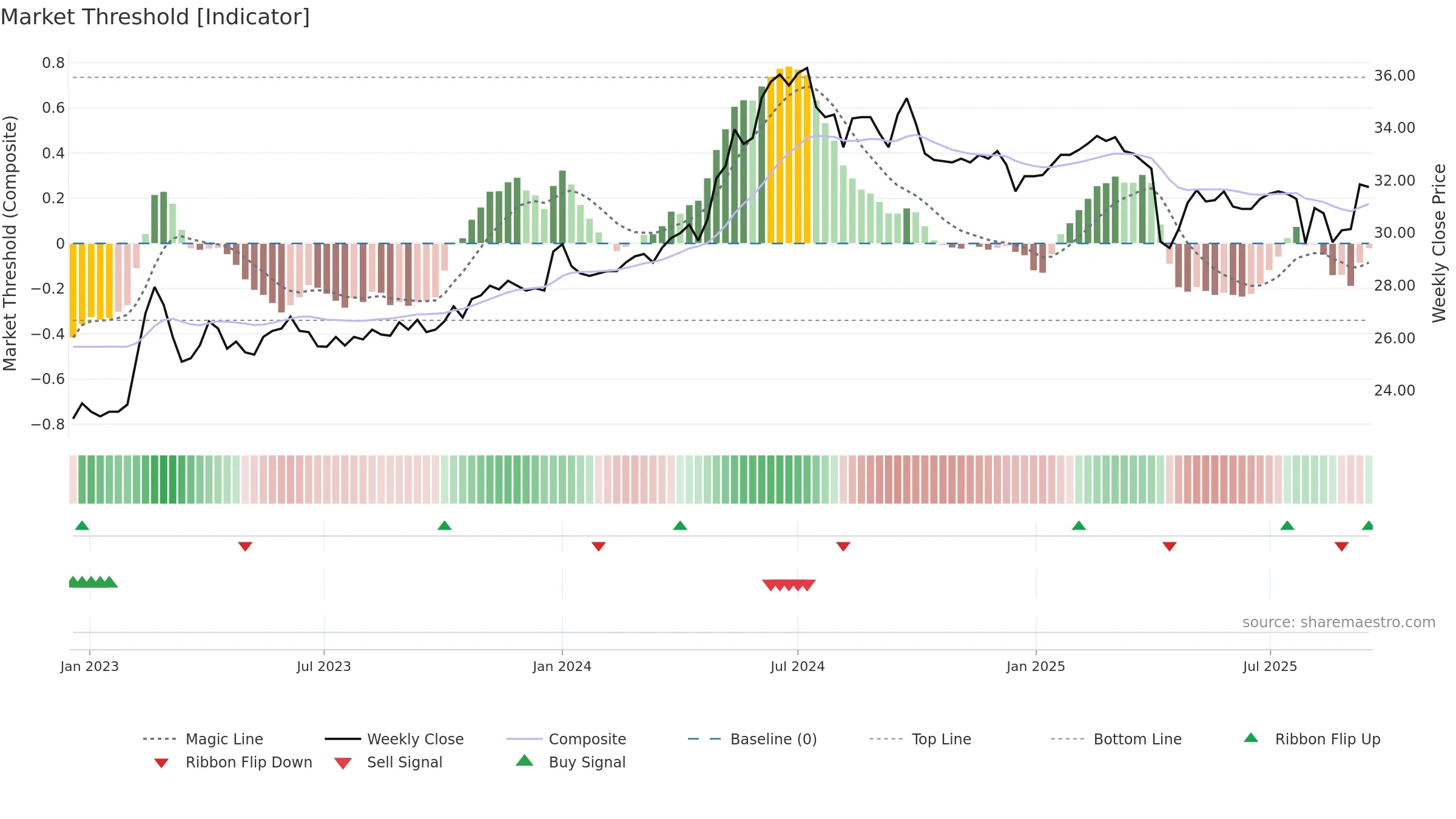Viewport: 1456px width, 819px height.
Task: Toggle Buy Signal legend entry
Action: coord(570,762)
